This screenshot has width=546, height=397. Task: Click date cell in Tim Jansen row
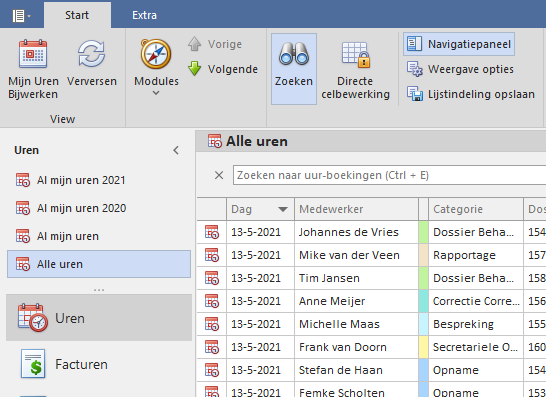[260, 278]
